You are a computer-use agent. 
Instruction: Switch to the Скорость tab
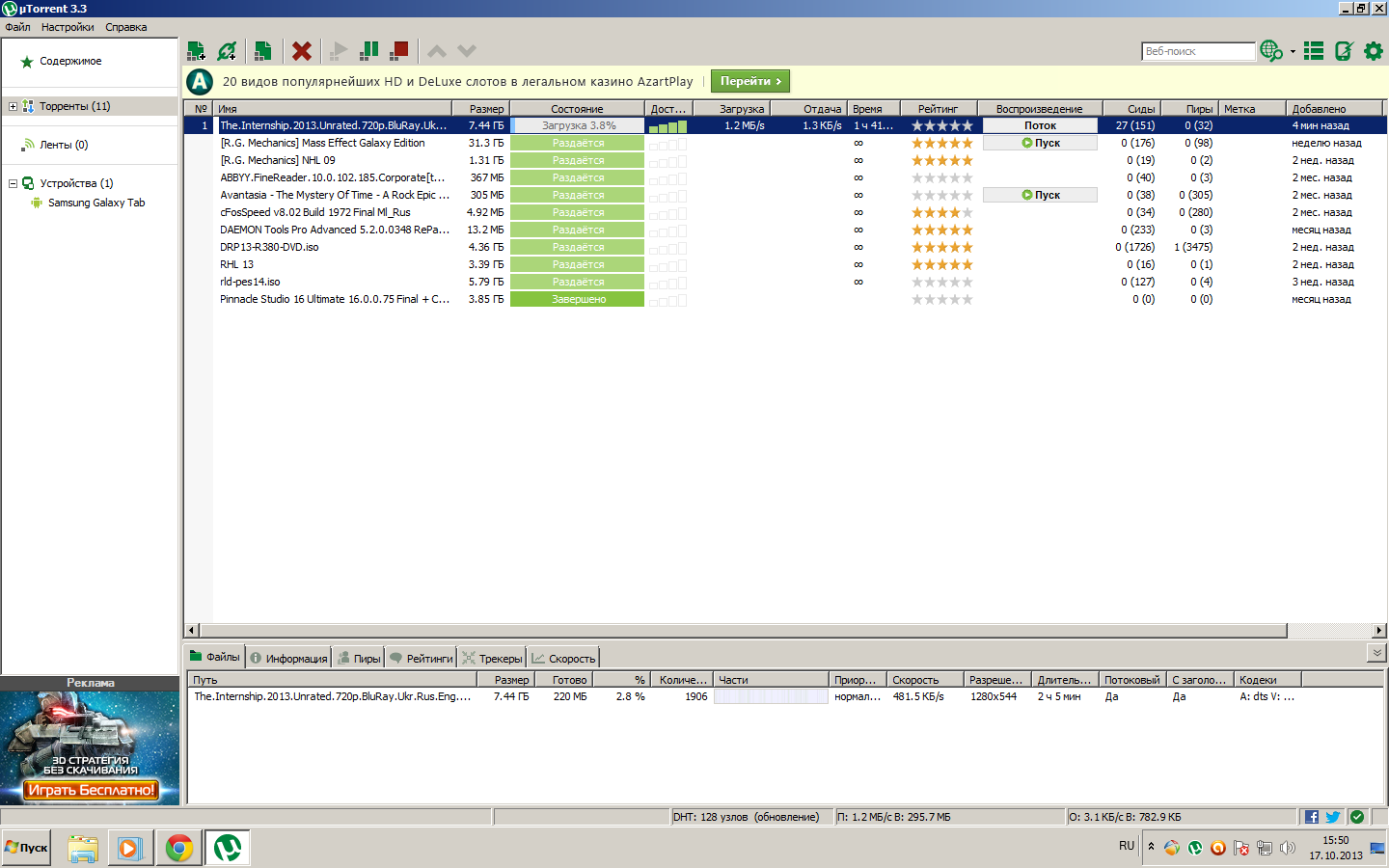click(x=563, y=658)
